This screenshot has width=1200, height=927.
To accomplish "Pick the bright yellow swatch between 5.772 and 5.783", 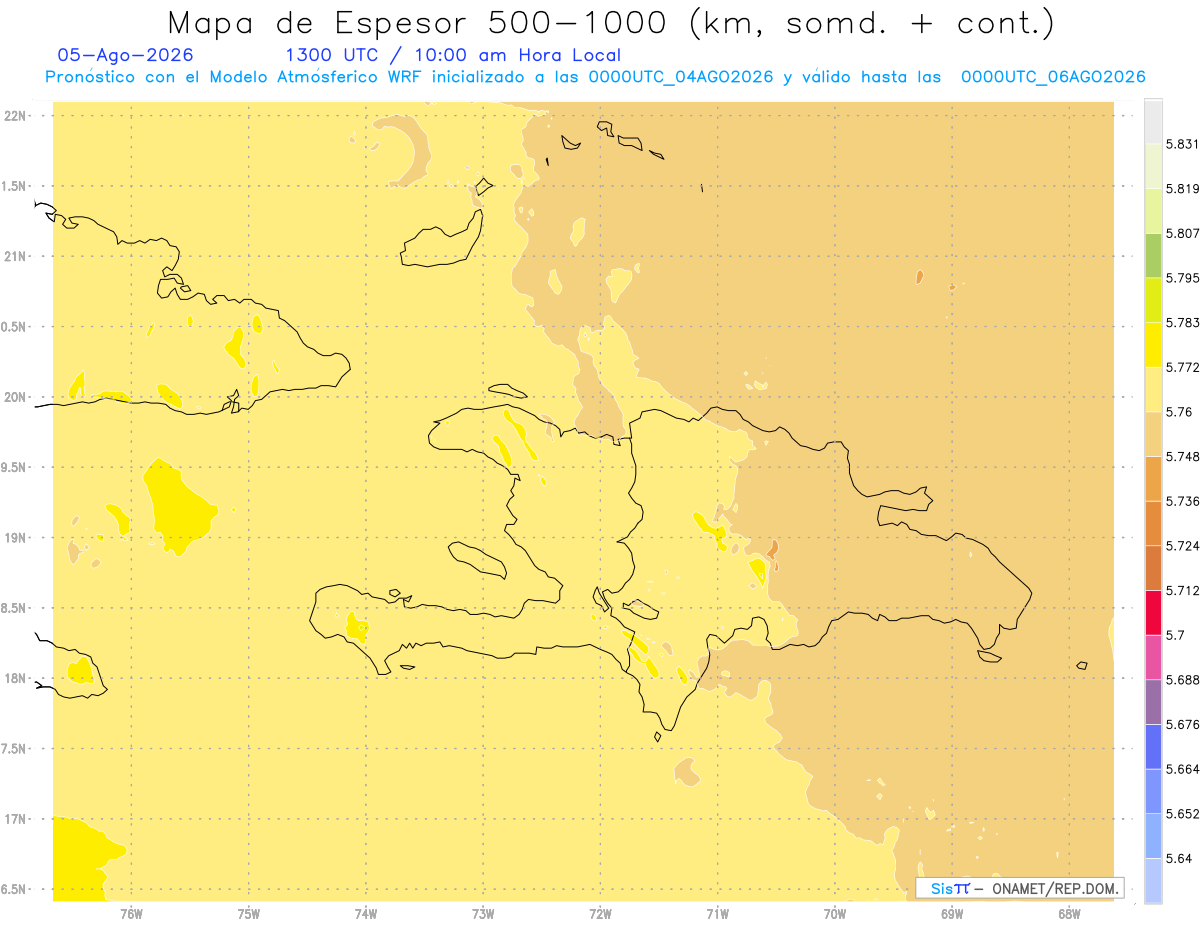I will [x=1153, y=345].
